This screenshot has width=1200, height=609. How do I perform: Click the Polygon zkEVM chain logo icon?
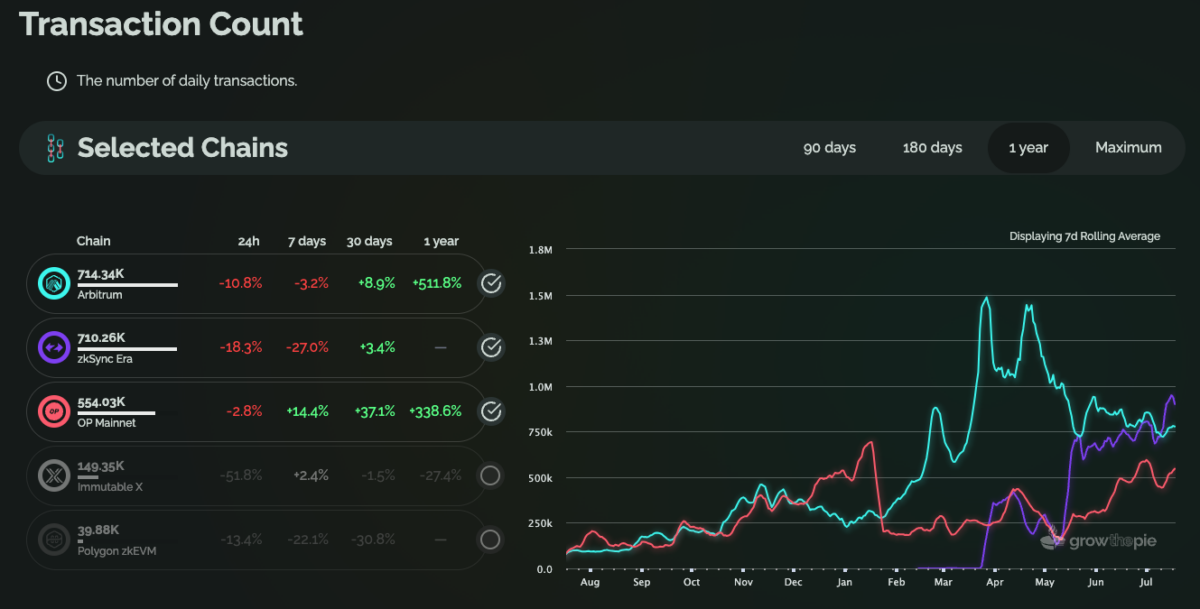tap(53, 539)
